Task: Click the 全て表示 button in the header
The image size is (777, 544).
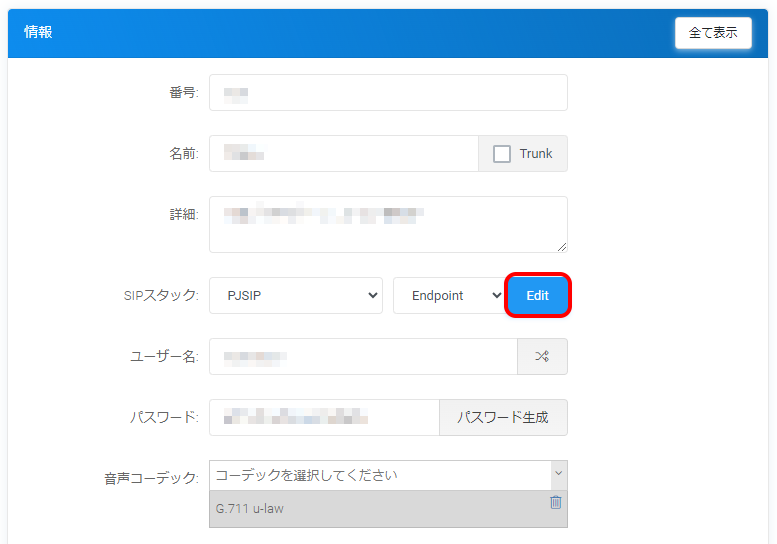Action: point(713,33)
